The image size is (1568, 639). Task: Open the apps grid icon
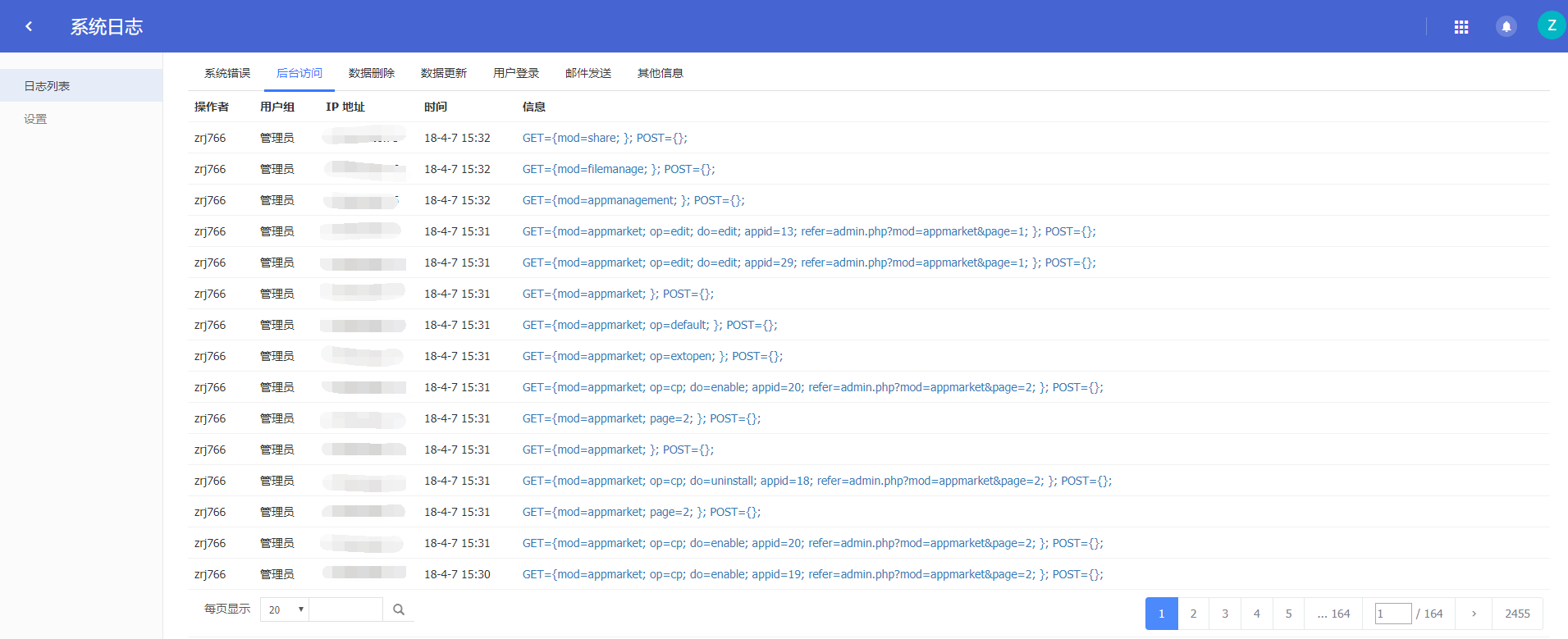(1461, 27)
